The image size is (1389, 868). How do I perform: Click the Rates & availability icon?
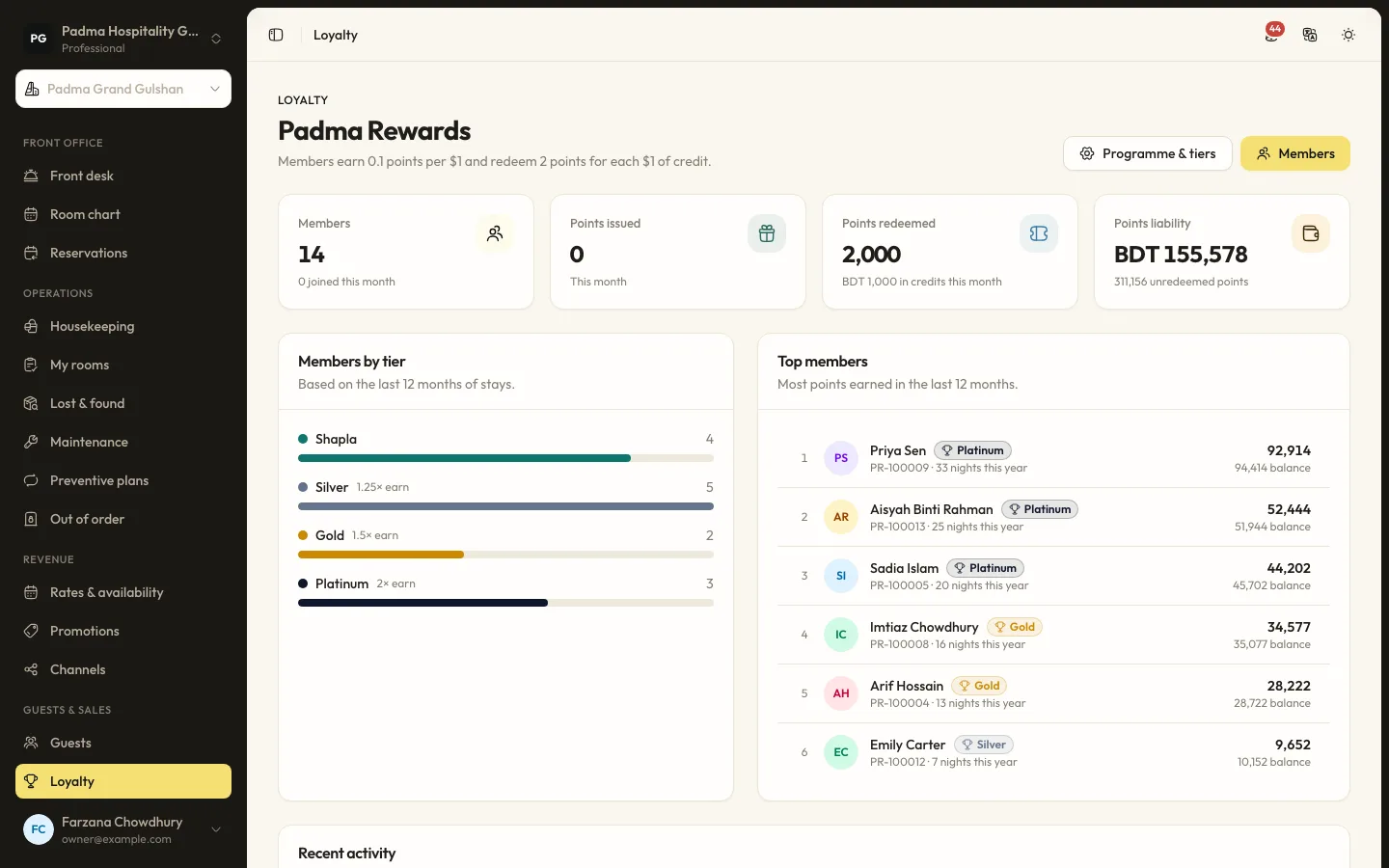31,592
